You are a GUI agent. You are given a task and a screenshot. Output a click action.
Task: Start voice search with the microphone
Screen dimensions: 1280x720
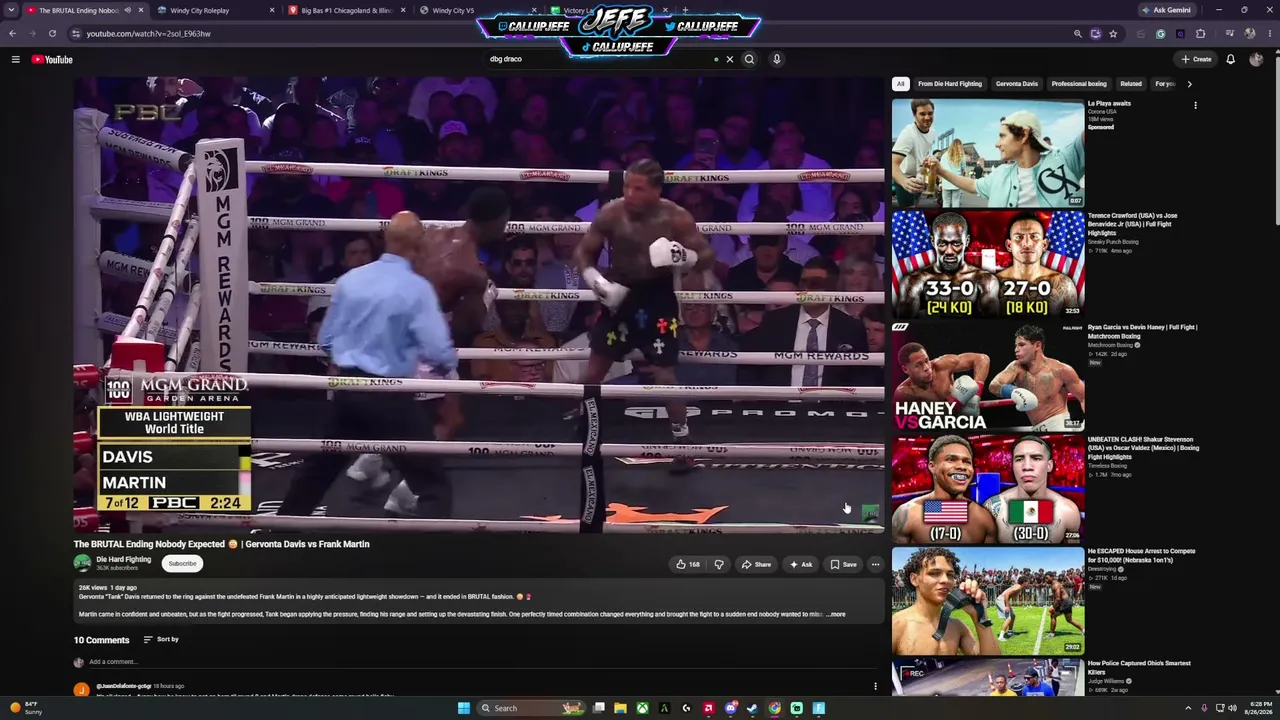[x=776, y=59]
